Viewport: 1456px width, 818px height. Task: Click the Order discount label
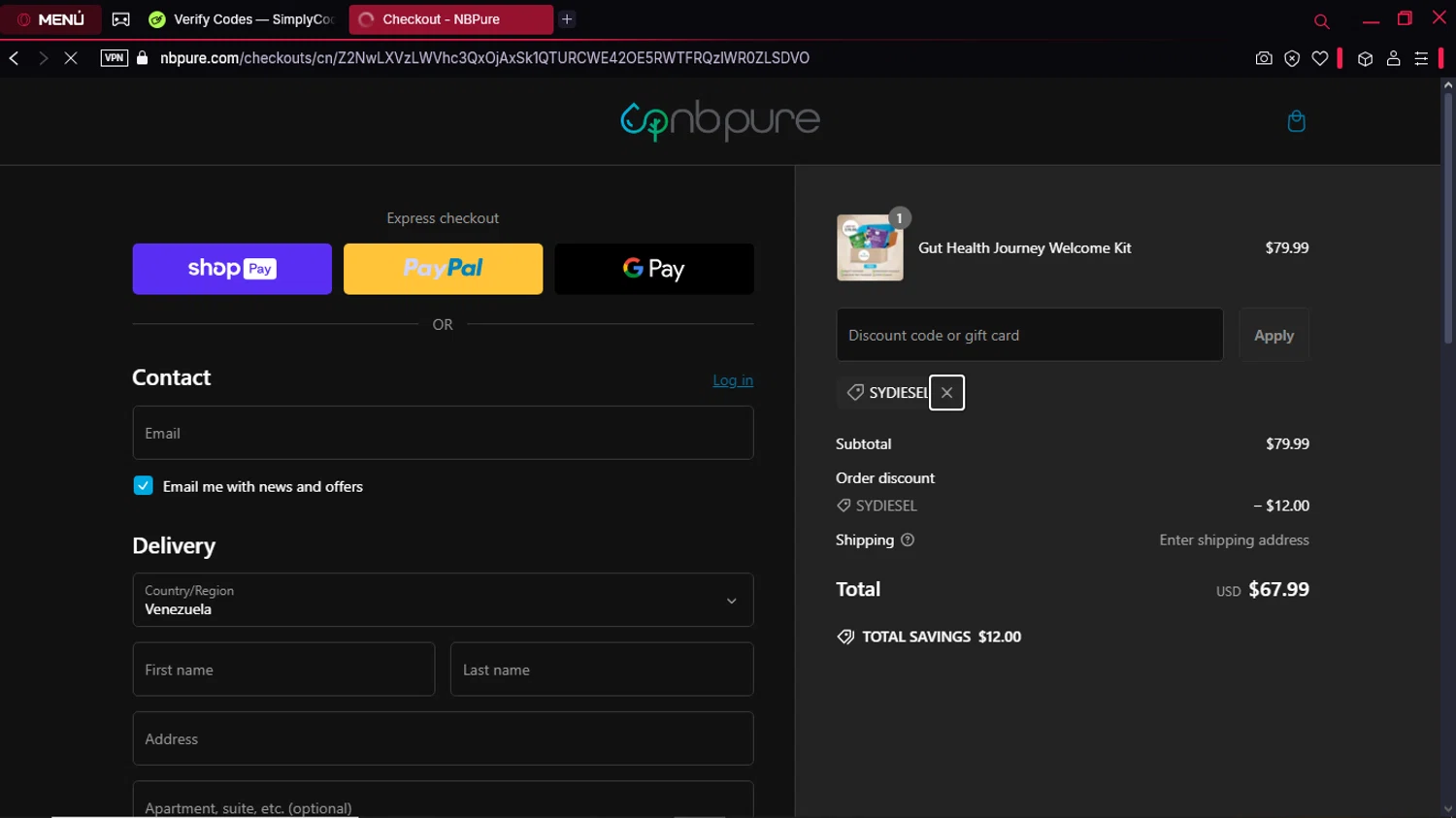click(885, 478)
